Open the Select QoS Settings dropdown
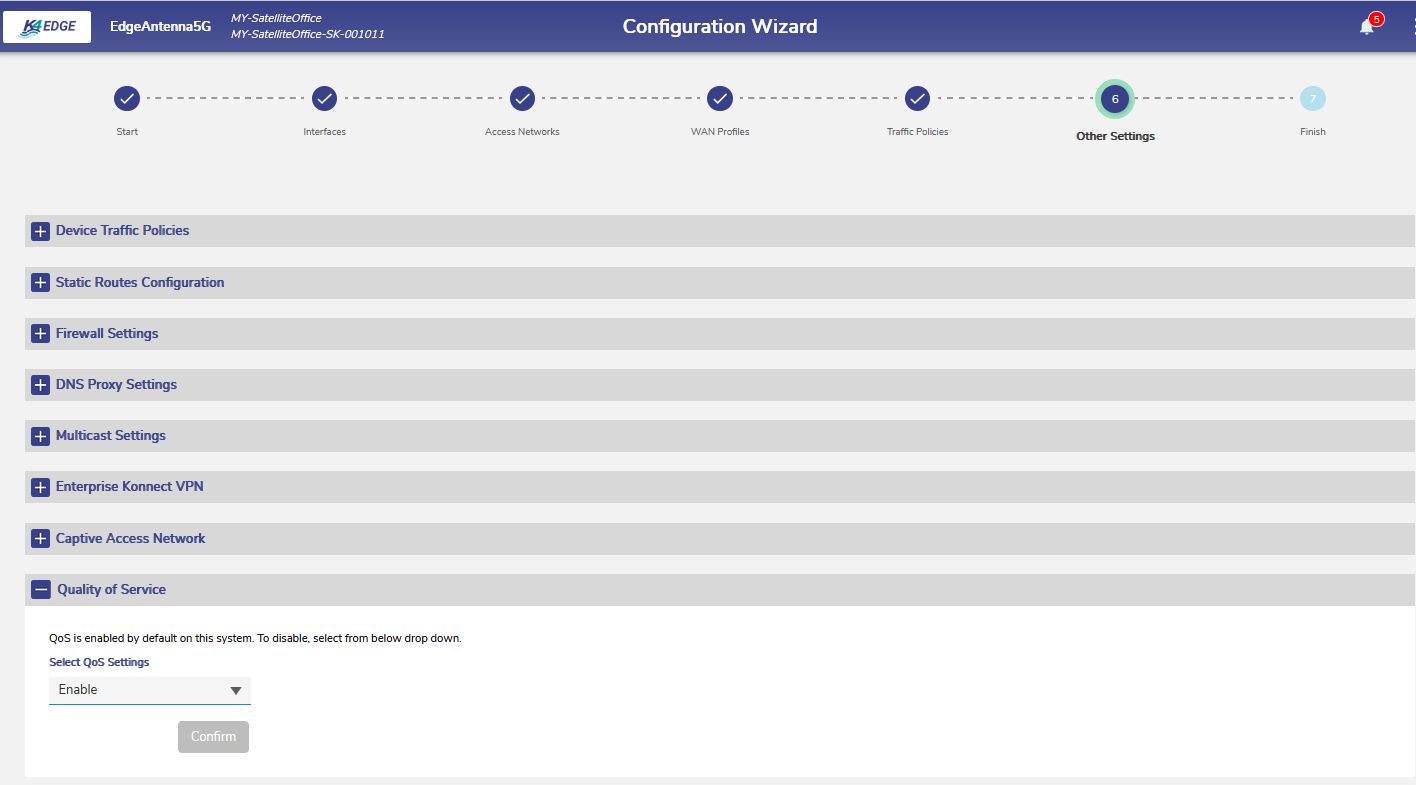Screen dimensions: 1416x785 (149, 690)
